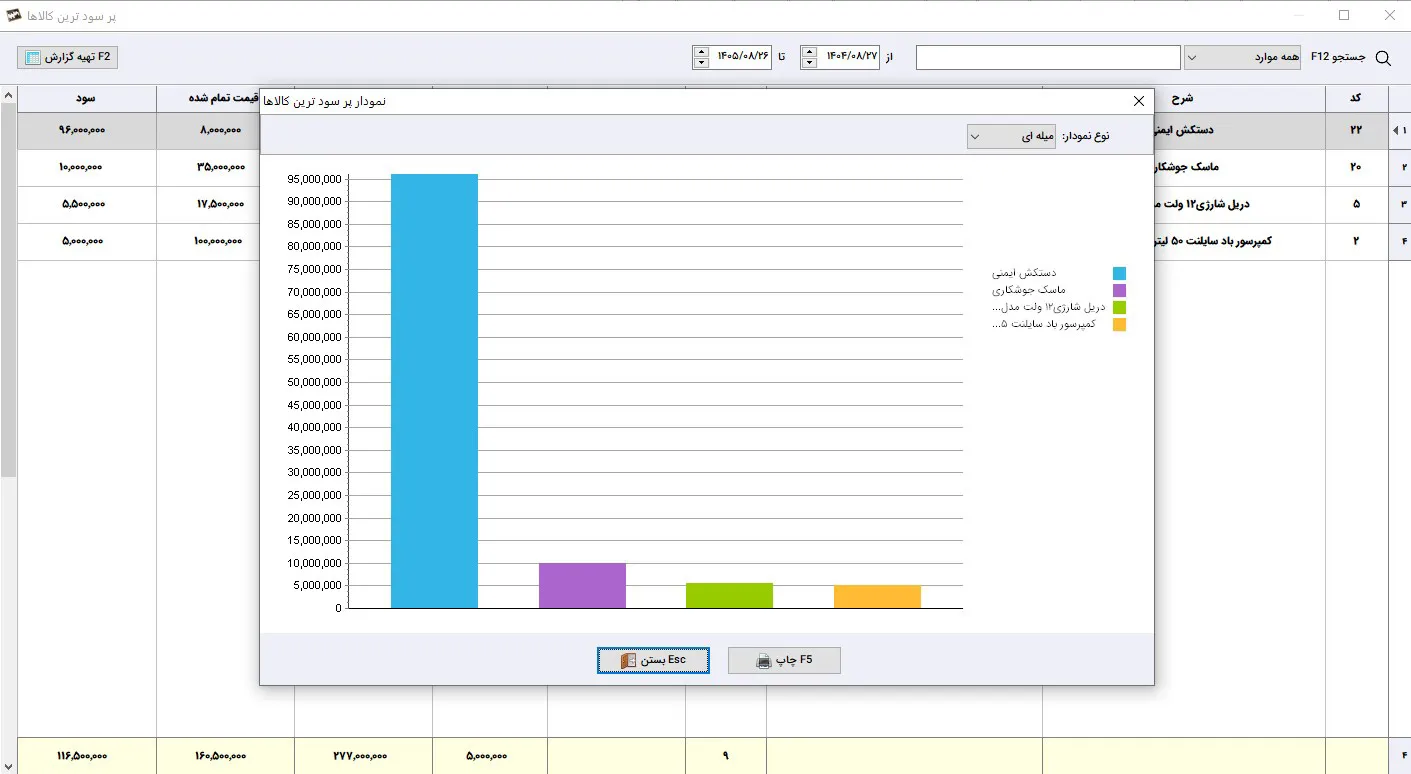Click the green legend swatch
1411x774 pixels.
(x=1119, y=307)
